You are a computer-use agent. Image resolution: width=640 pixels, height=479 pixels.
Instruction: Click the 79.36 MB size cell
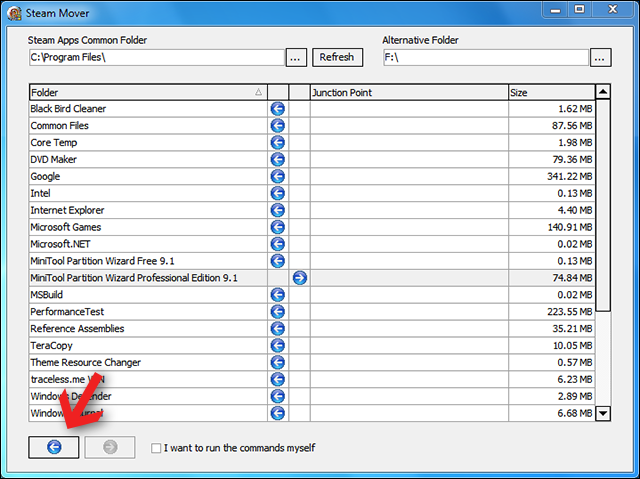(x=552, y=160)
